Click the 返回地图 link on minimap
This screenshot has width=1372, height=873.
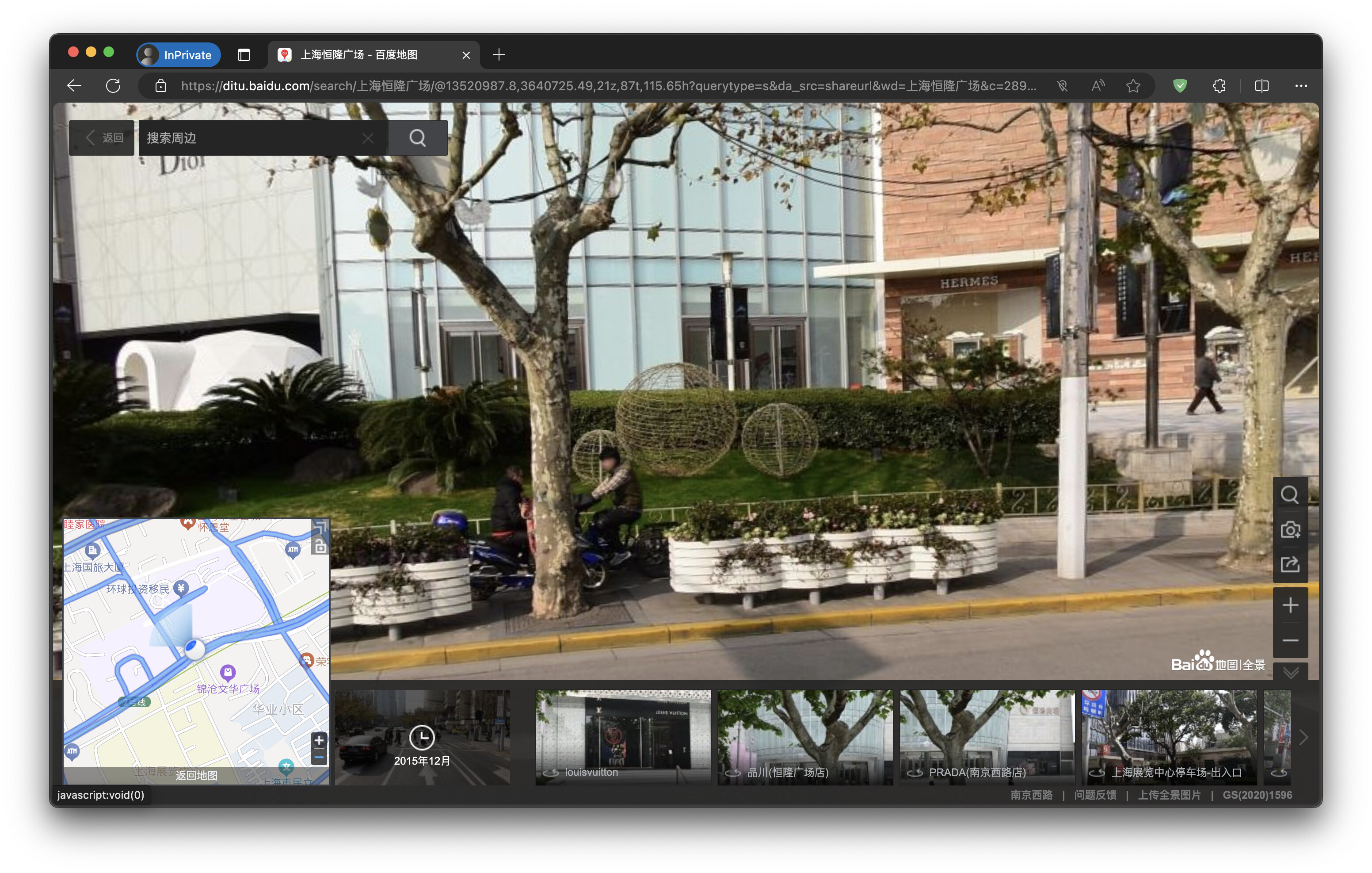[x=196, y=775]
